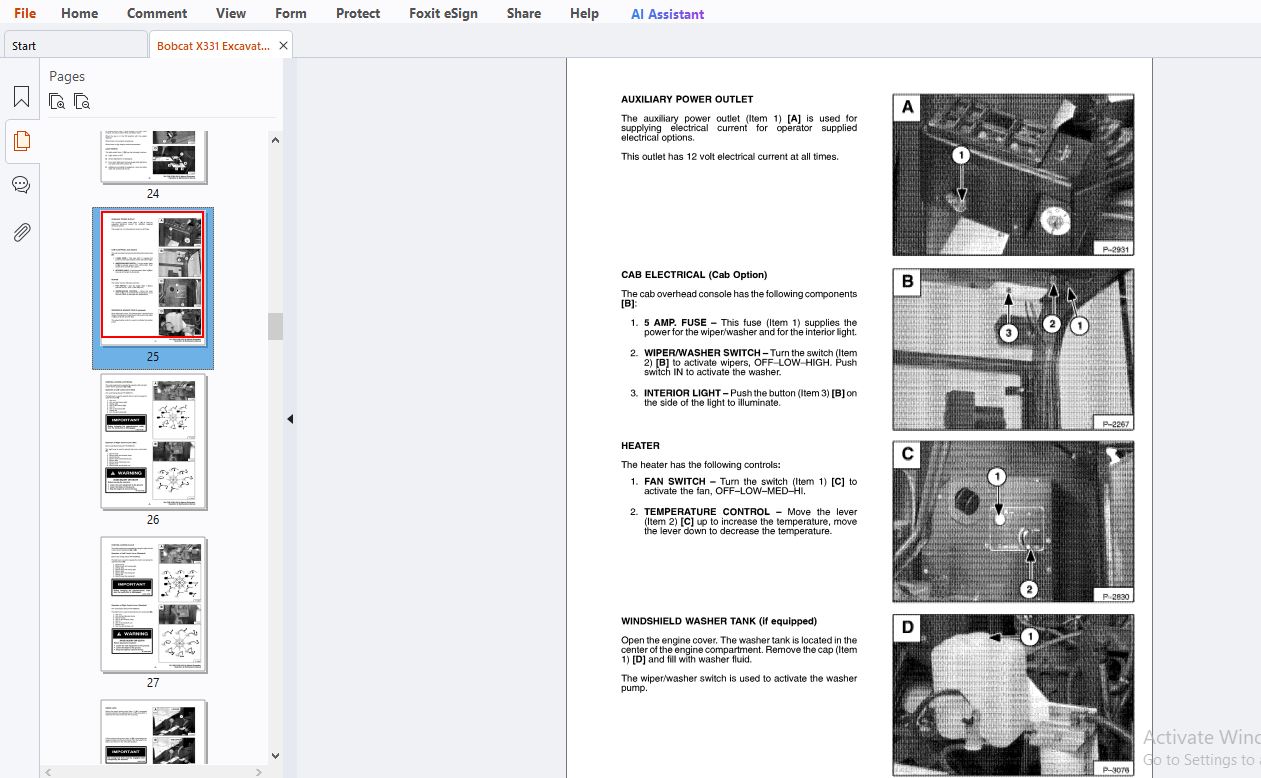Viewport: 1261px width, 778px height.
Task: Click the WINDSHIELD WASHER TANK heading
Action: tap(719, 621)
